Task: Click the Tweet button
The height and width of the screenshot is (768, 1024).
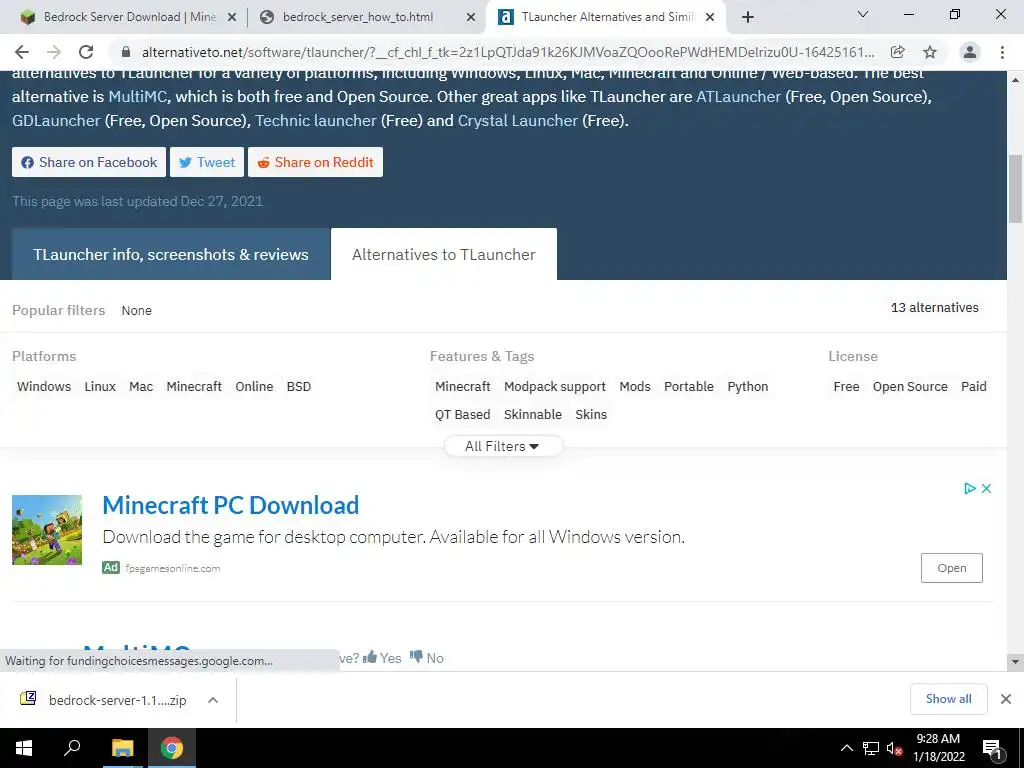Action: [207, 162]
